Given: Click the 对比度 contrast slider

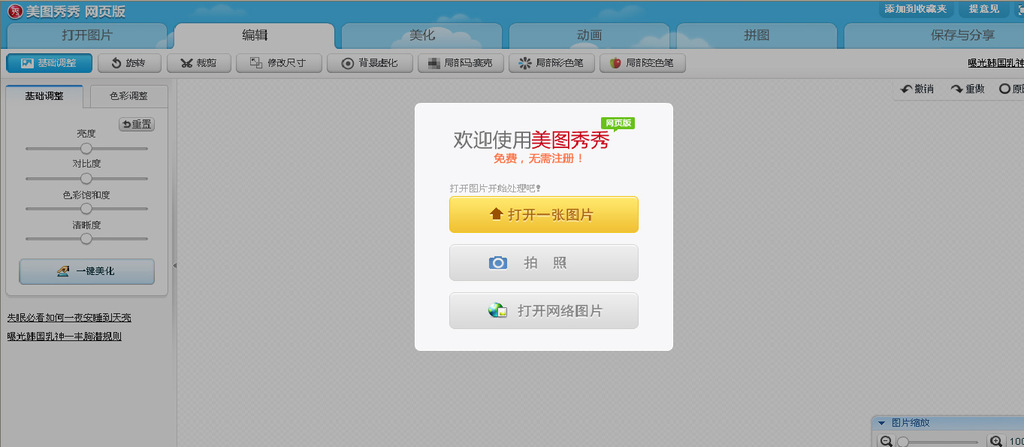Looking at the screenshot, I should [x=86, y=178].
